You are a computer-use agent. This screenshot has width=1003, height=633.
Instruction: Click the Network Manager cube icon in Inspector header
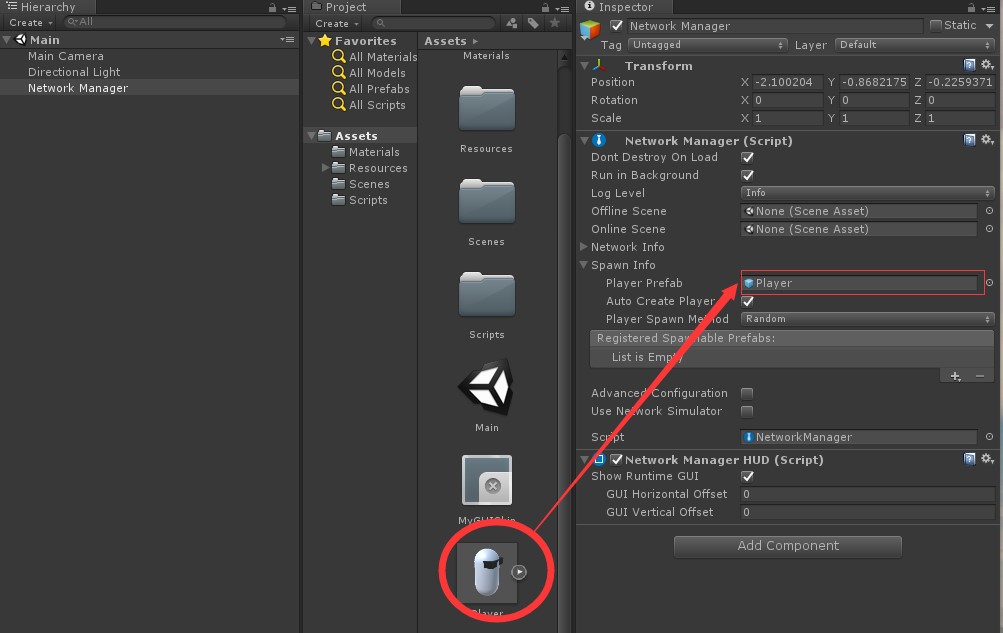(590, 26)
